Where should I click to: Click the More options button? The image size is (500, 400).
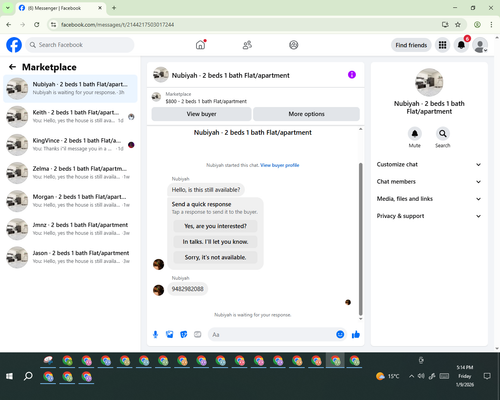tap(306, 114)
